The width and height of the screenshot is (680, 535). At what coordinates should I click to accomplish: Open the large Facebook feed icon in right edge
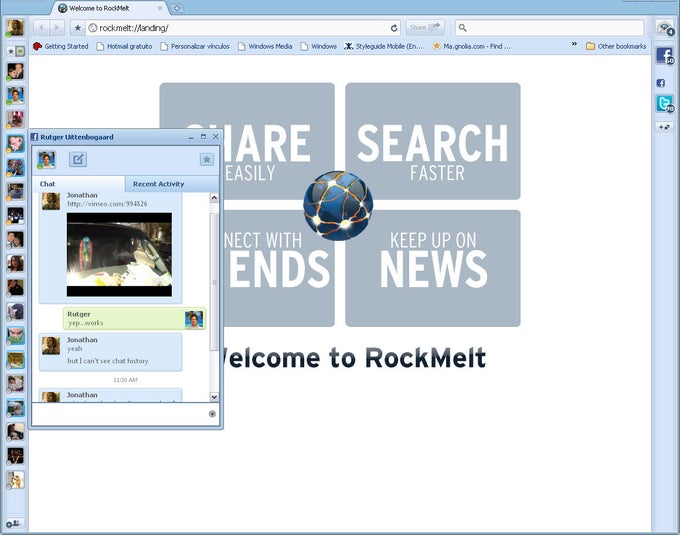665,56
